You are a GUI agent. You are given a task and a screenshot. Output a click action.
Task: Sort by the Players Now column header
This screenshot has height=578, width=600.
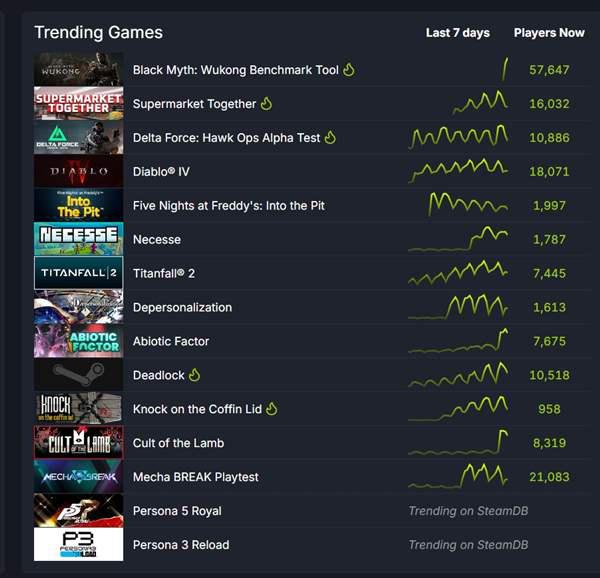(549, 33)
